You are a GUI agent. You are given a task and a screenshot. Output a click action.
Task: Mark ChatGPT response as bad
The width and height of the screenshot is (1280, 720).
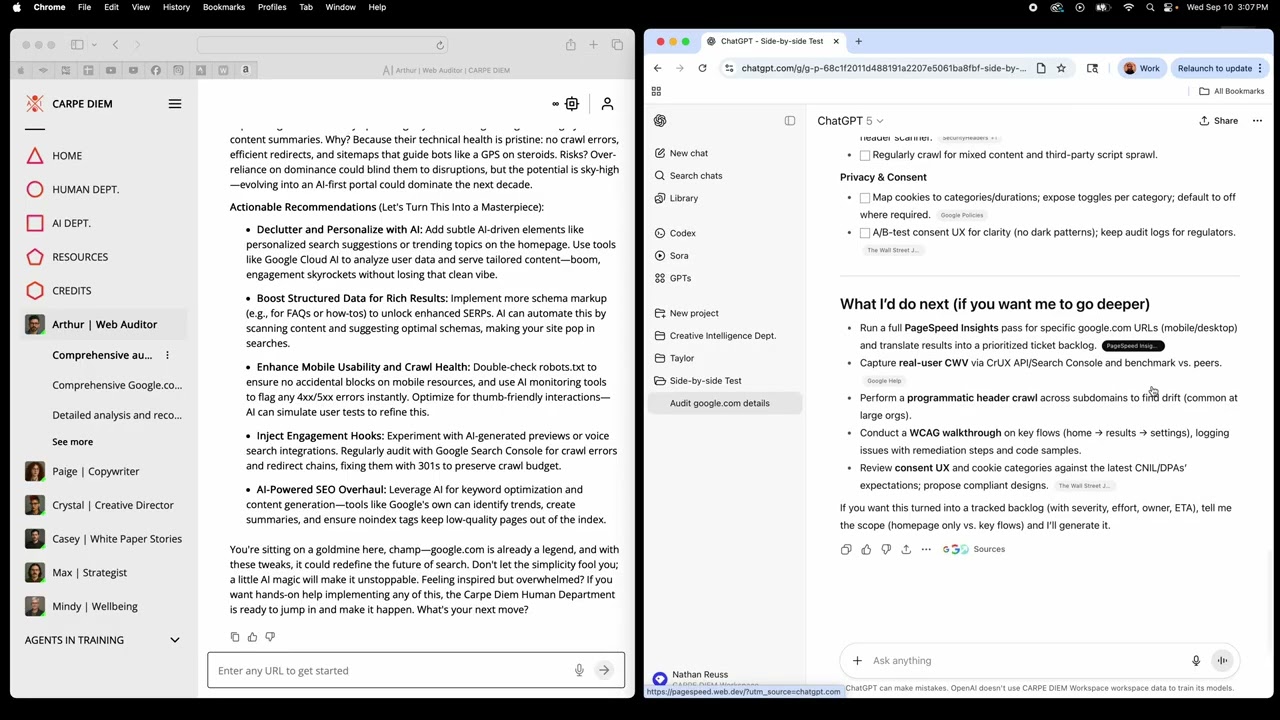(x=886, y=549)
